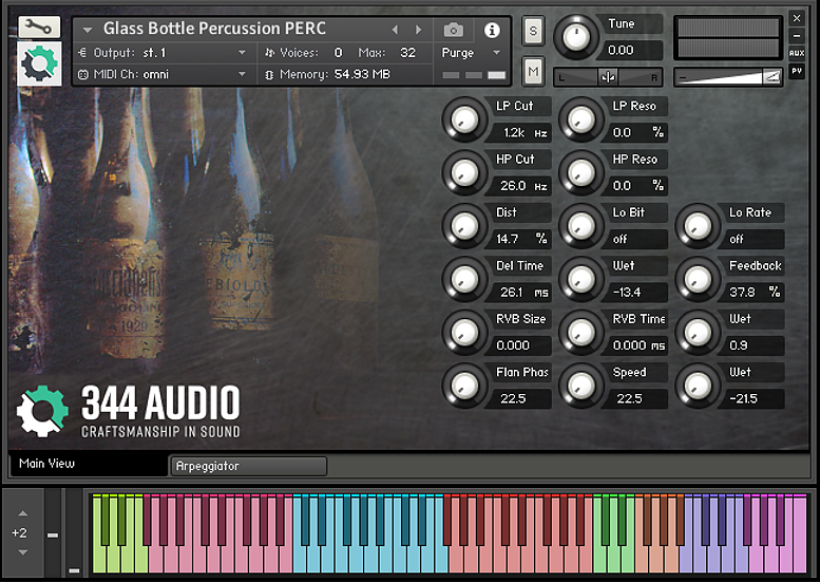The image size is (820, 582).
Task: Click the Tune value 0.00 field
Action: (x=631, y=50)
